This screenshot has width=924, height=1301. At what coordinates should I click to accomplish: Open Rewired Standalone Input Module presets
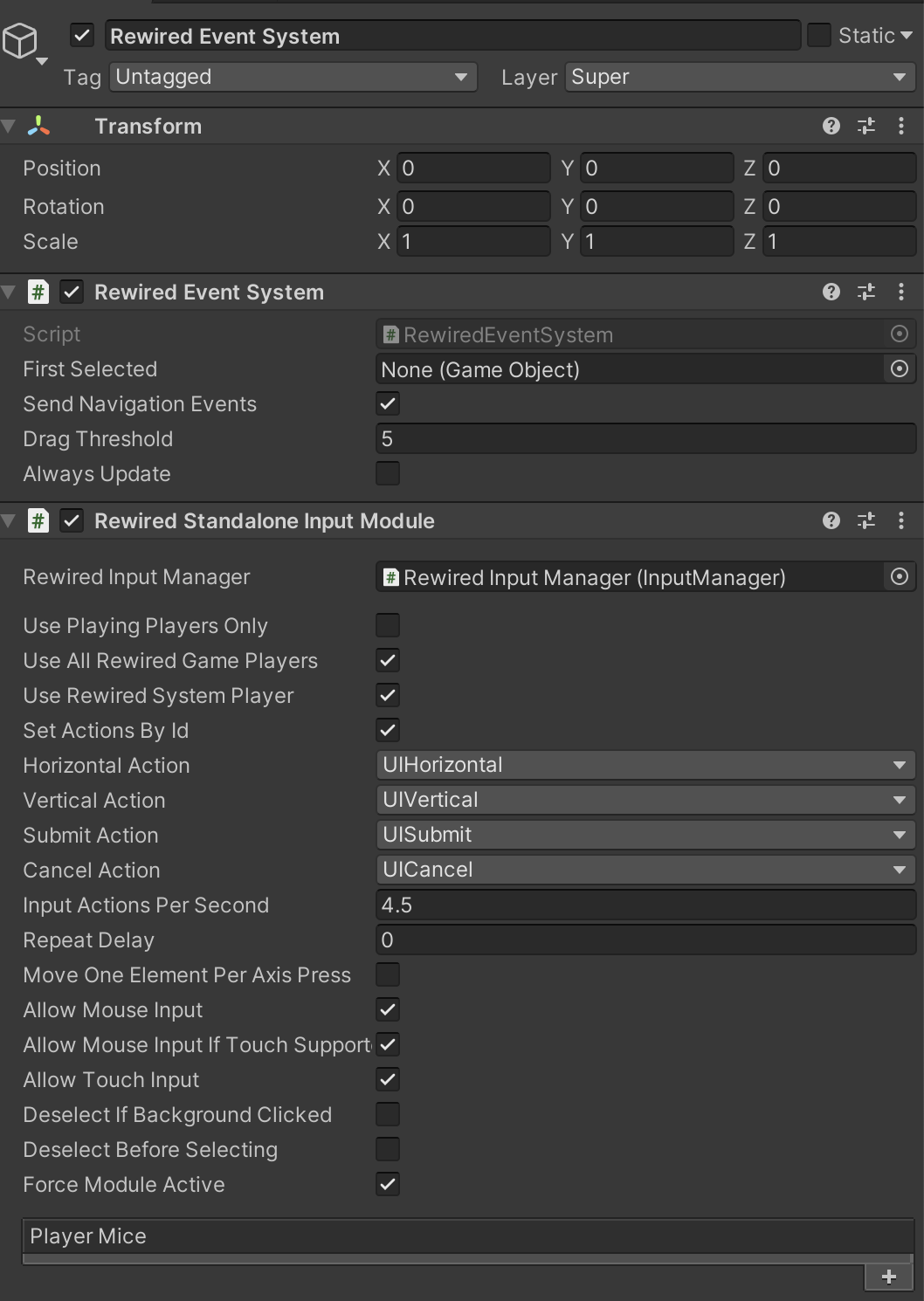[866, 520]
